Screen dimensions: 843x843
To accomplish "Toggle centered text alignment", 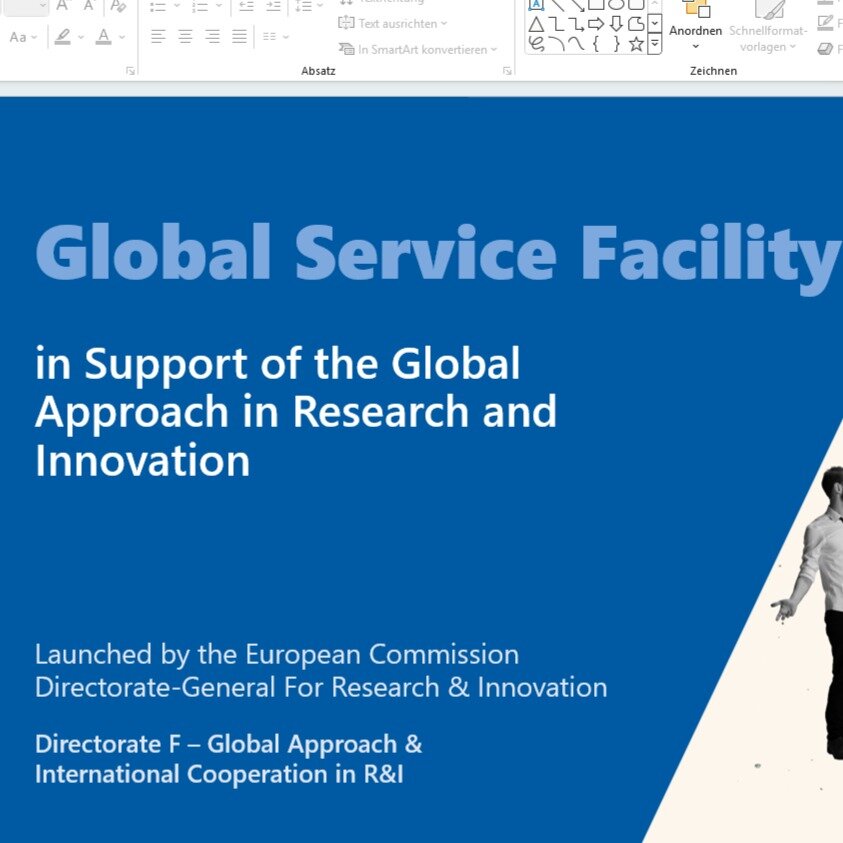I will coord(185,37).
